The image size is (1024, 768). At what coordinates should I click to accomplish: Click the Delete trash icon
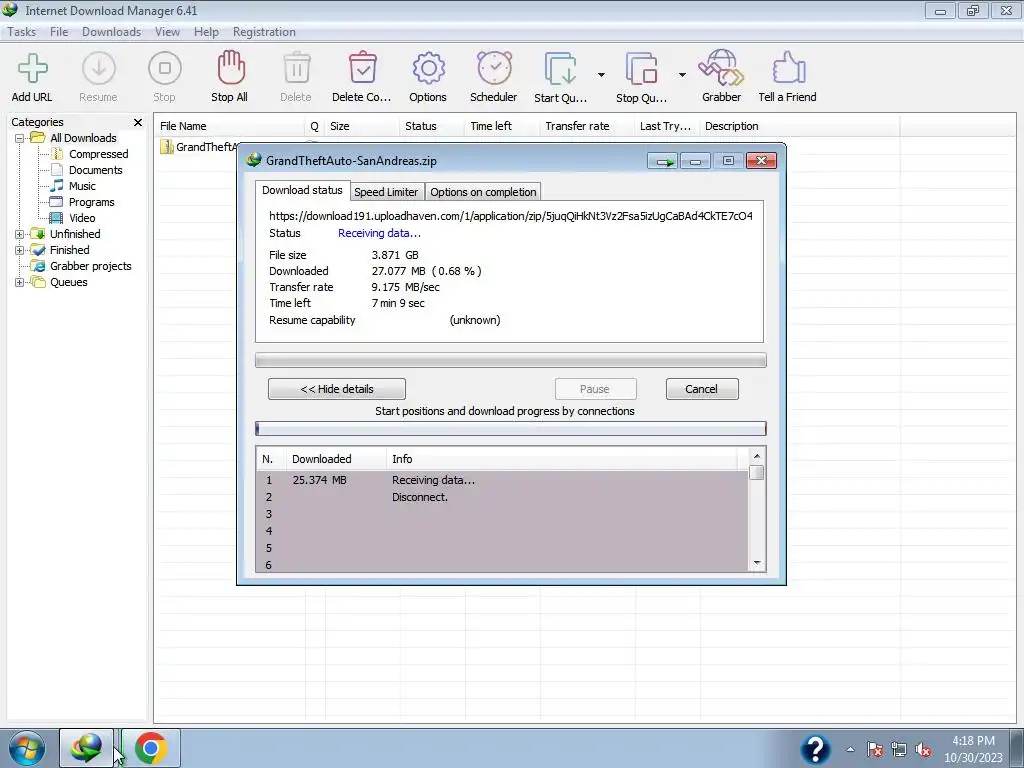(296, 68)
